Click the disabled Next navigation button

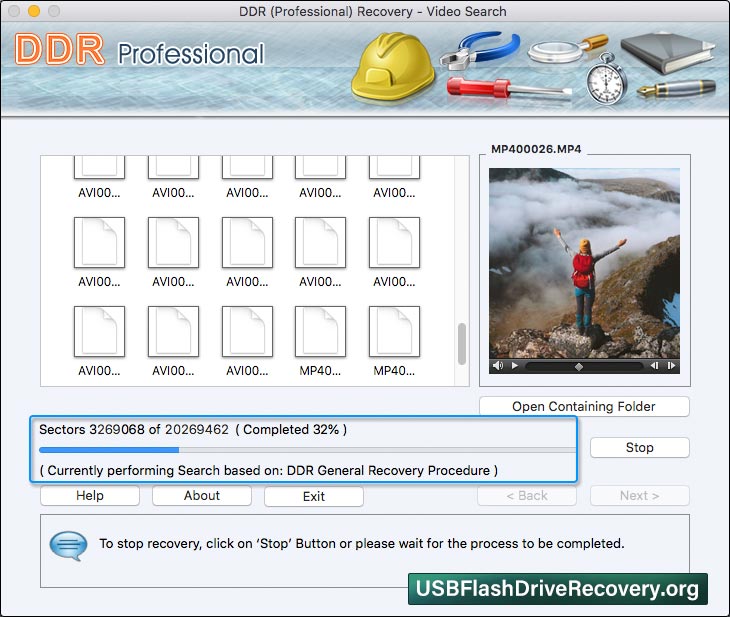[640, 495]
